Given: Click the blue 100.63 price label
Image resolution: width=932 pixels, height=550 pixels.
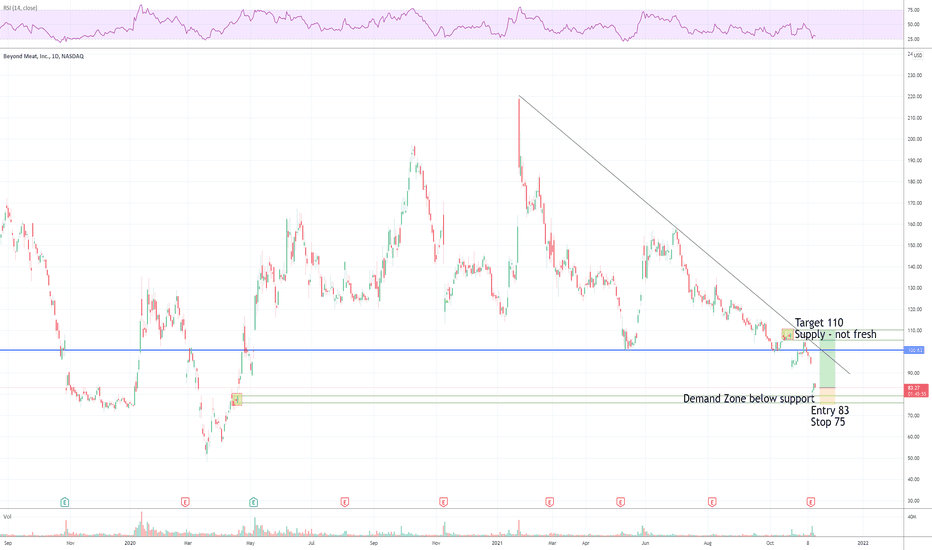Looking at the screenshot, I should tap(915, 350).
